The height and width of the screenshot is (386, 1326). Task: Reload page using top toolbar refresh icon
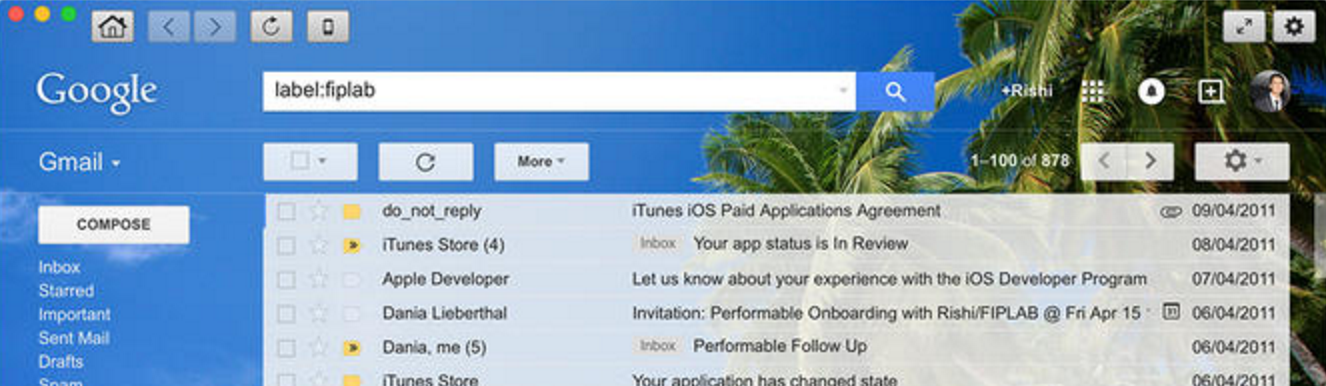[x=271, y=26]
